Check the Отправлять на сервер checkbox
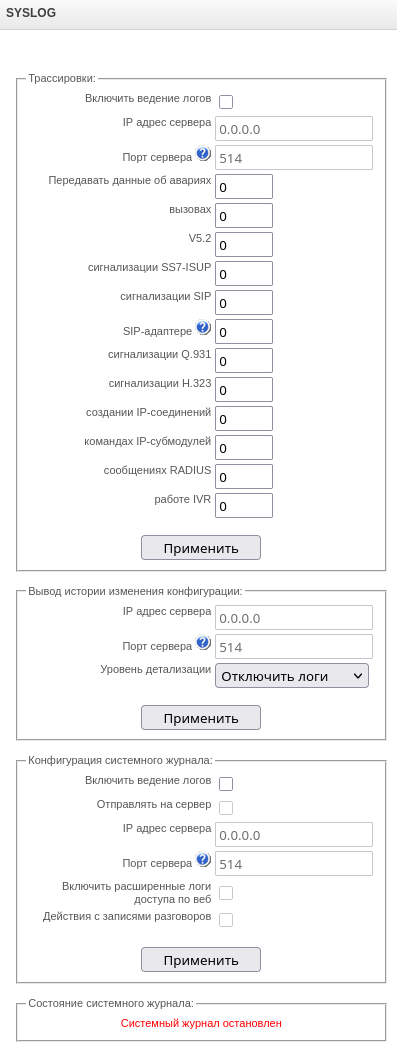Viewport: 398px width, 1050px height. click(226, 808)
